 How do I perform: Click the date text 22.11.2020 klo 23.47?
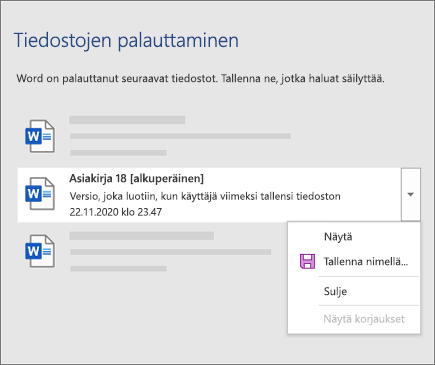pos(115,212)
